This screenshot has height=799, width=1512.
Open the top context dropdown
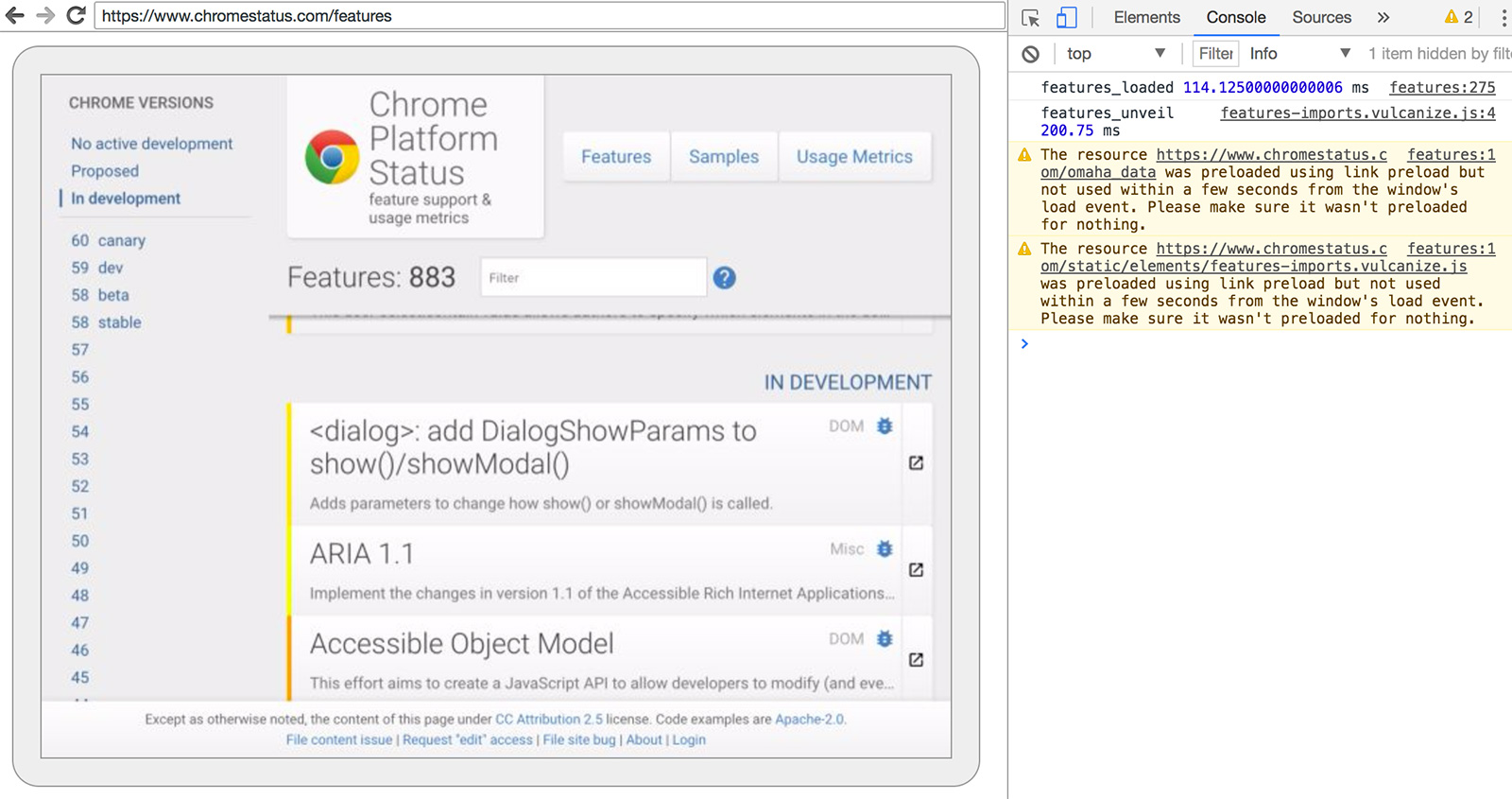pos(1115,54)
